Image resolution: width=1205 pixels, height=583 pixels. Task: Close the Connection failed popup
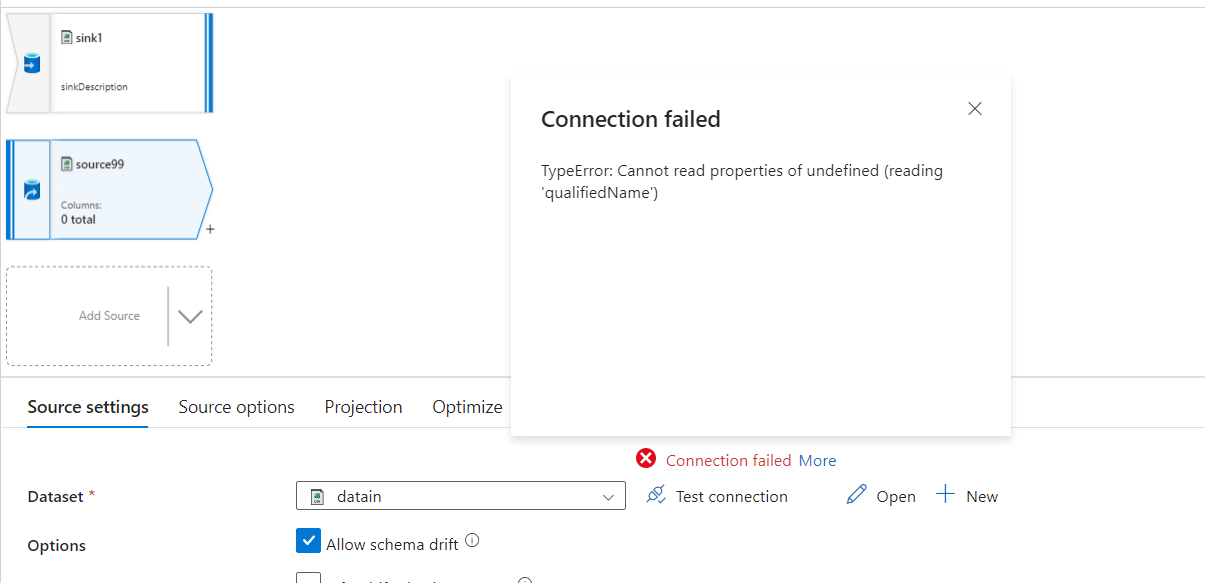[975, 109]
